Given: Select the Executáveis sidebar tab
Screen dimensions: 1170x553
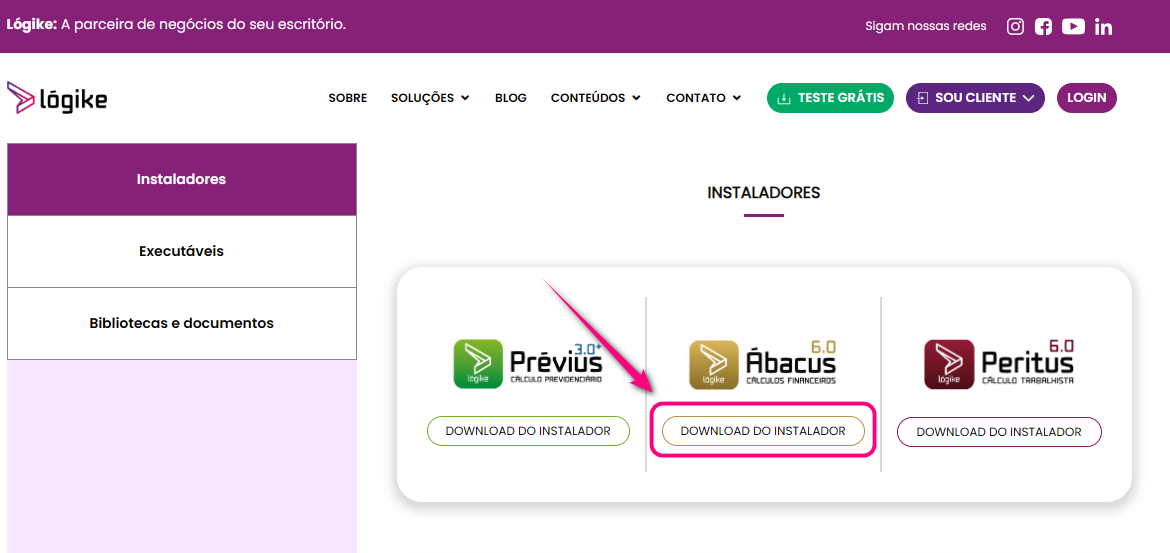Looking at the screenshot, I should (x=181, y=251).
